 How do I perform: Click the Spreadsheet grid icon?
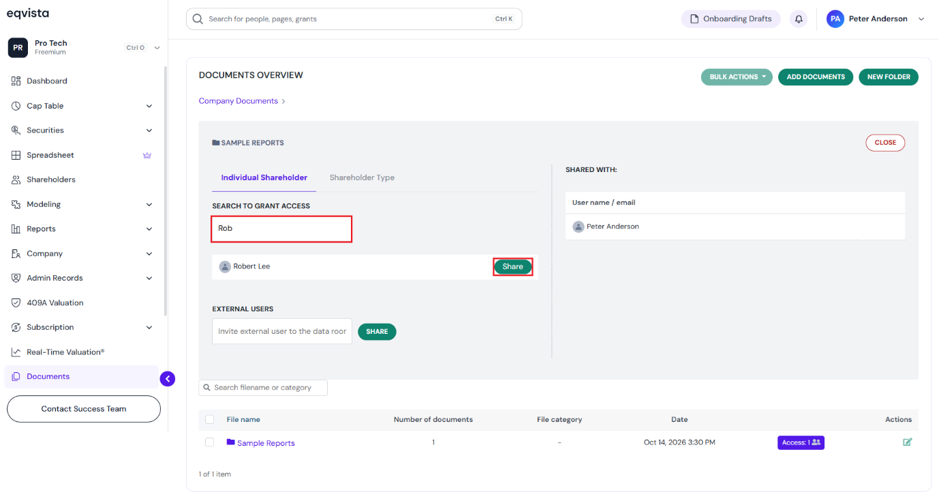click(x=16, y=155)
